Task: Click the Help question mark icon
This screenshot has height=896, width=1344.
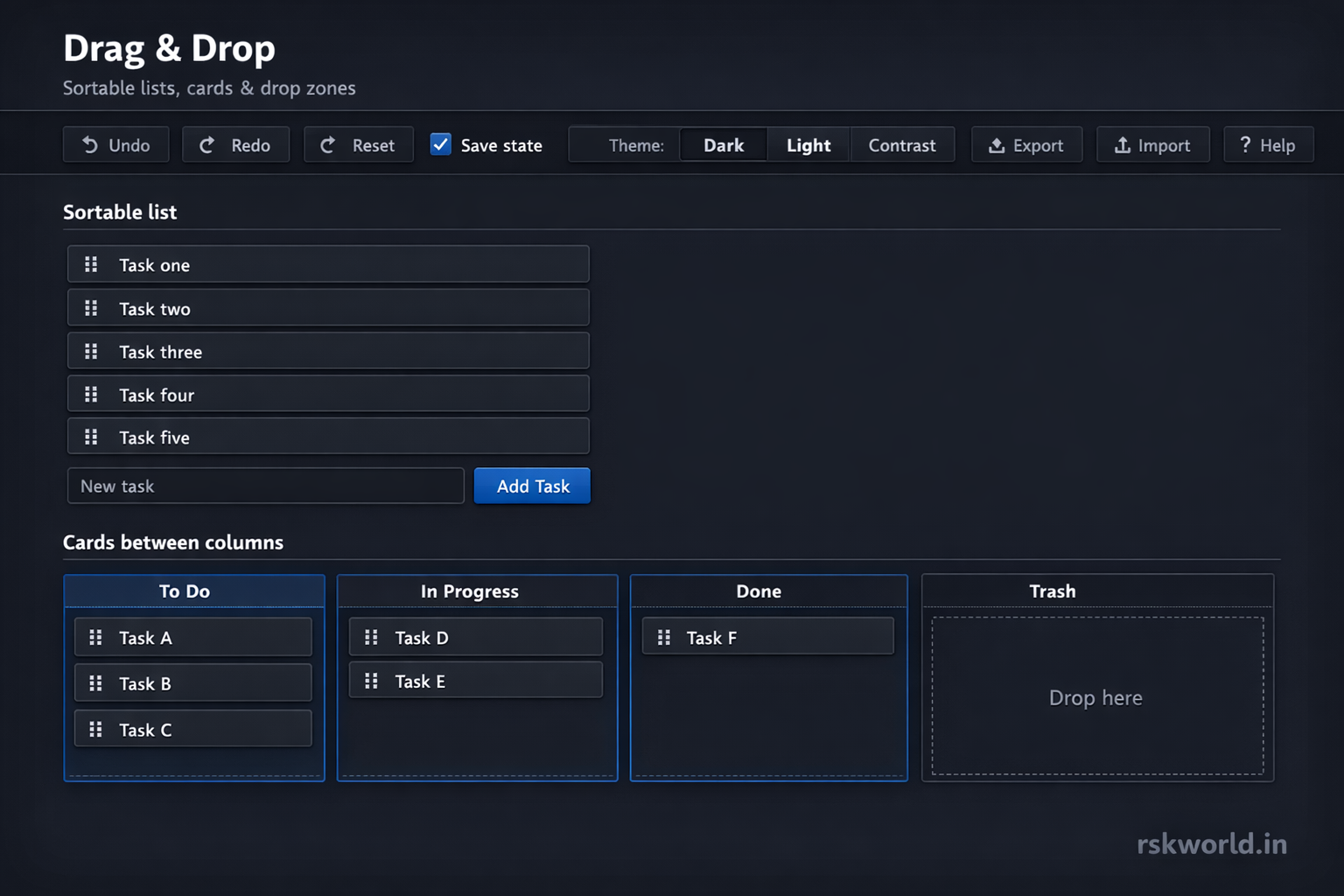Action: (1245, 144)
